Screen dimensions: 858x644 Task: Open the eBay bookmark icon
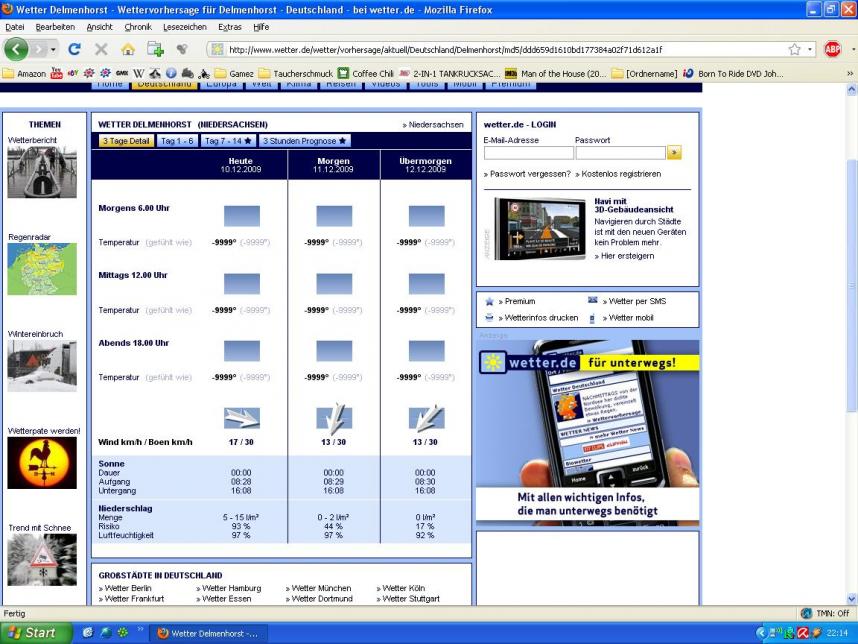(73, 73)
